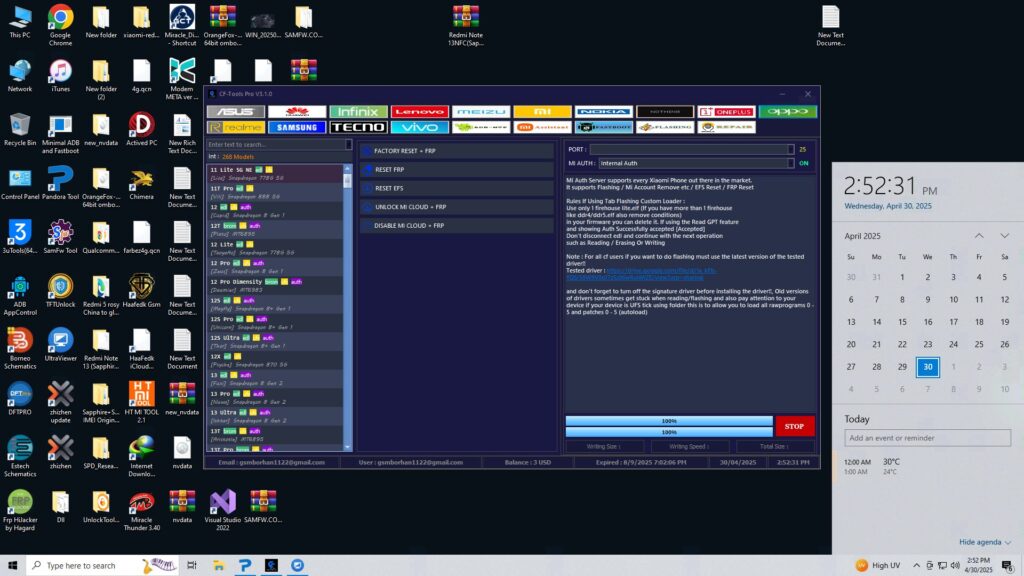Screen dimensions: 1024x576
Task: Go to next month in calendar
Action: click(1004, 236)
